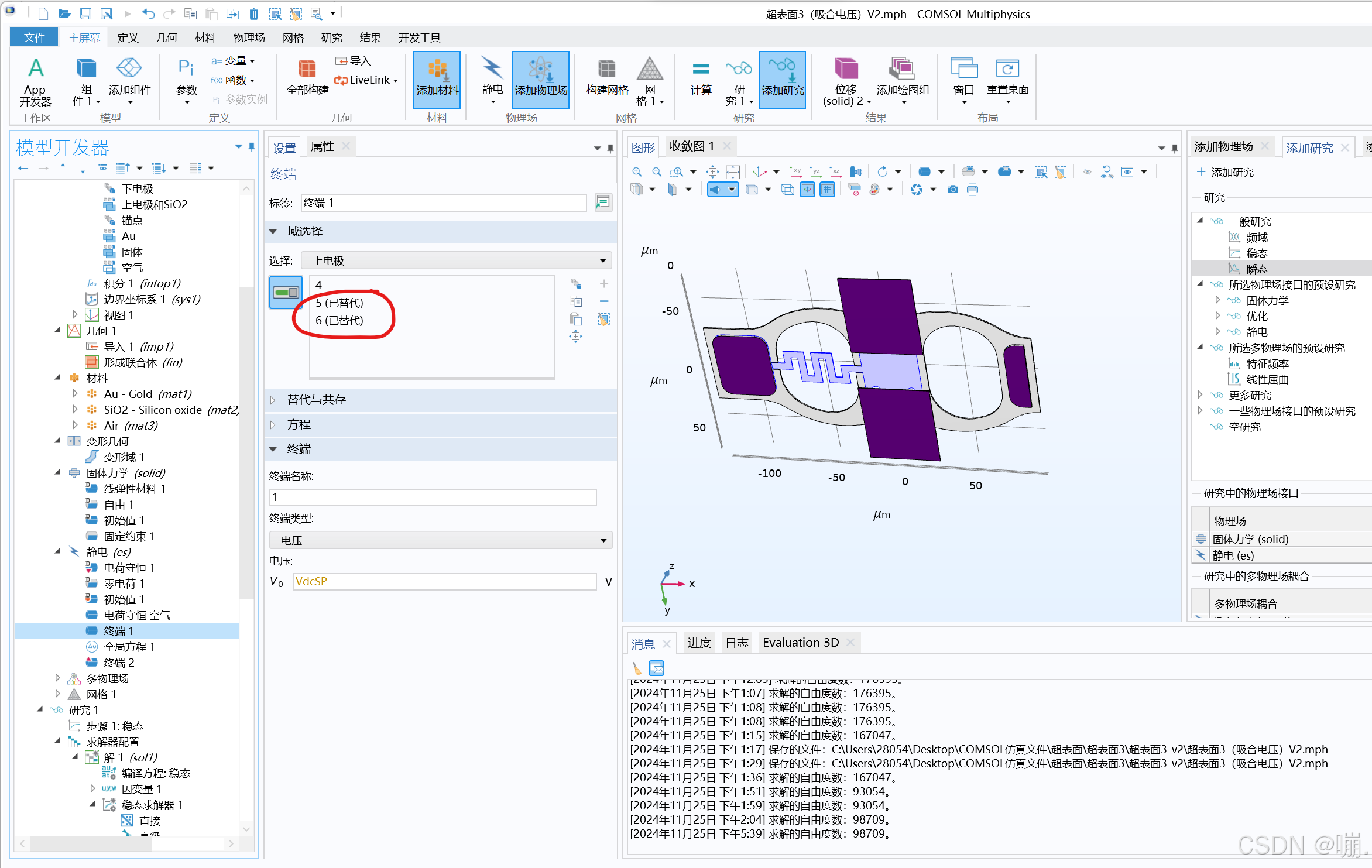This screenshot has width=1372, height=868.
Task: Click the V0 voltage input field
Action: coord(444,582)
